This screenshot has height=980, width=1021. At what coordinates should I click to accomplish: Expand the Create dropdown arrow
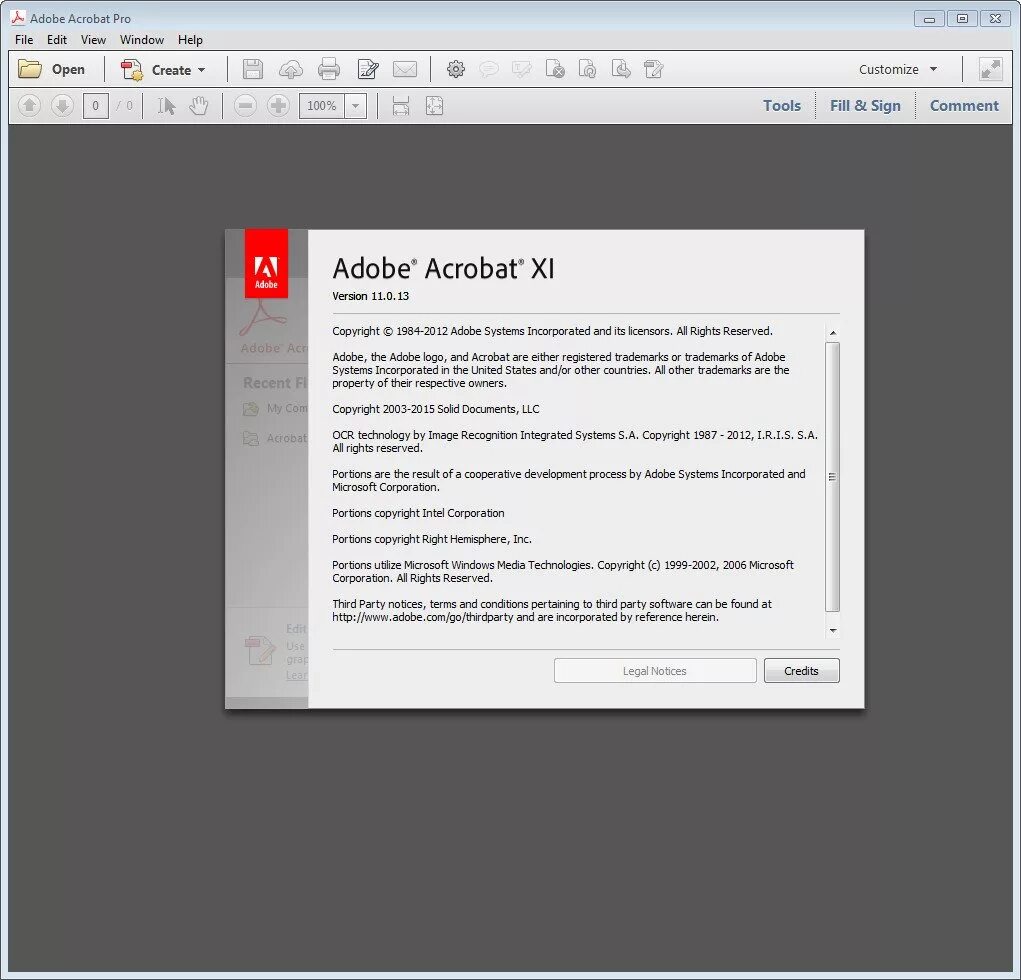coord(201,70)
